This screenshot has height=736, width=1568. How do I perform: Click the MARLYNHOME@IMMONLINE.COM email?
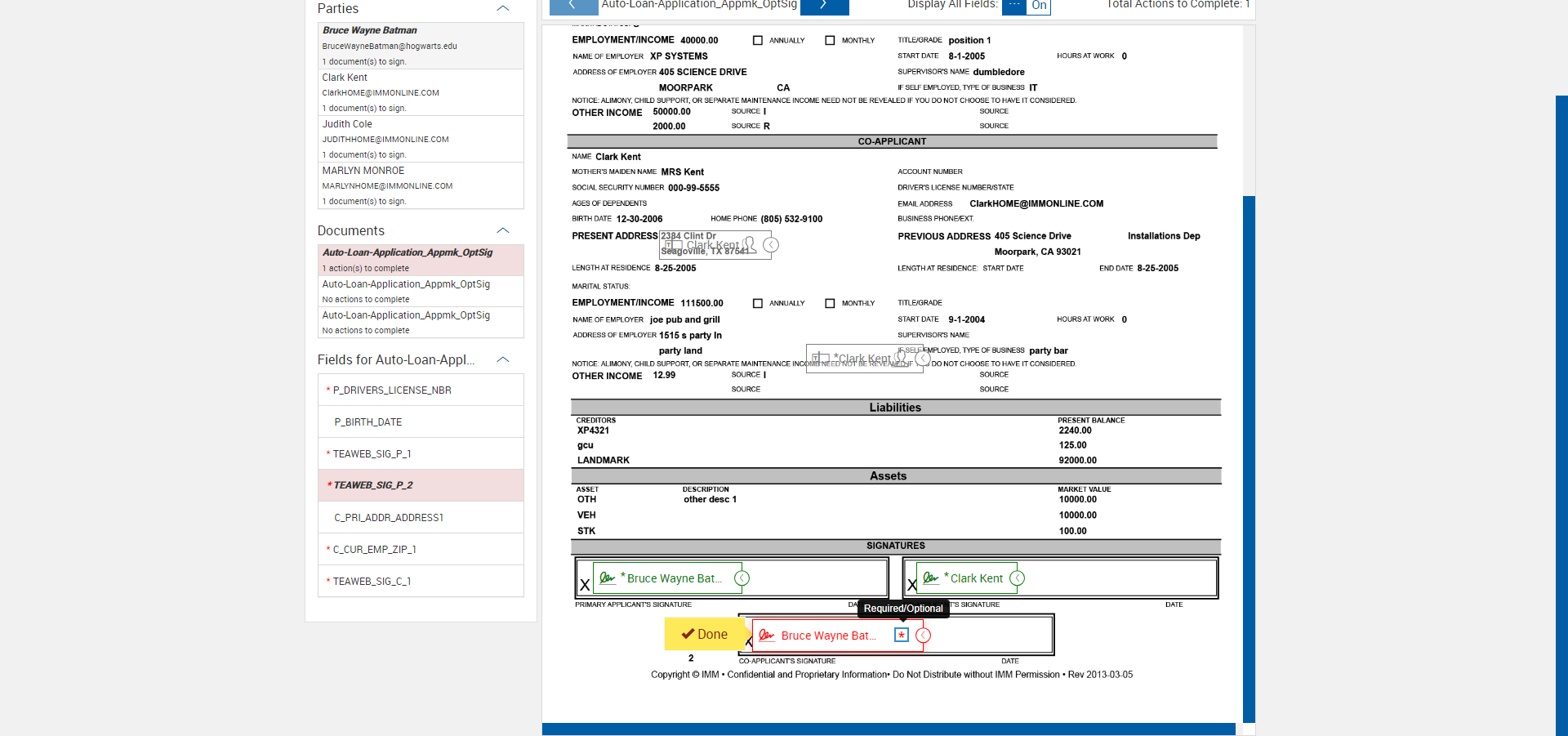pos(387,185)
